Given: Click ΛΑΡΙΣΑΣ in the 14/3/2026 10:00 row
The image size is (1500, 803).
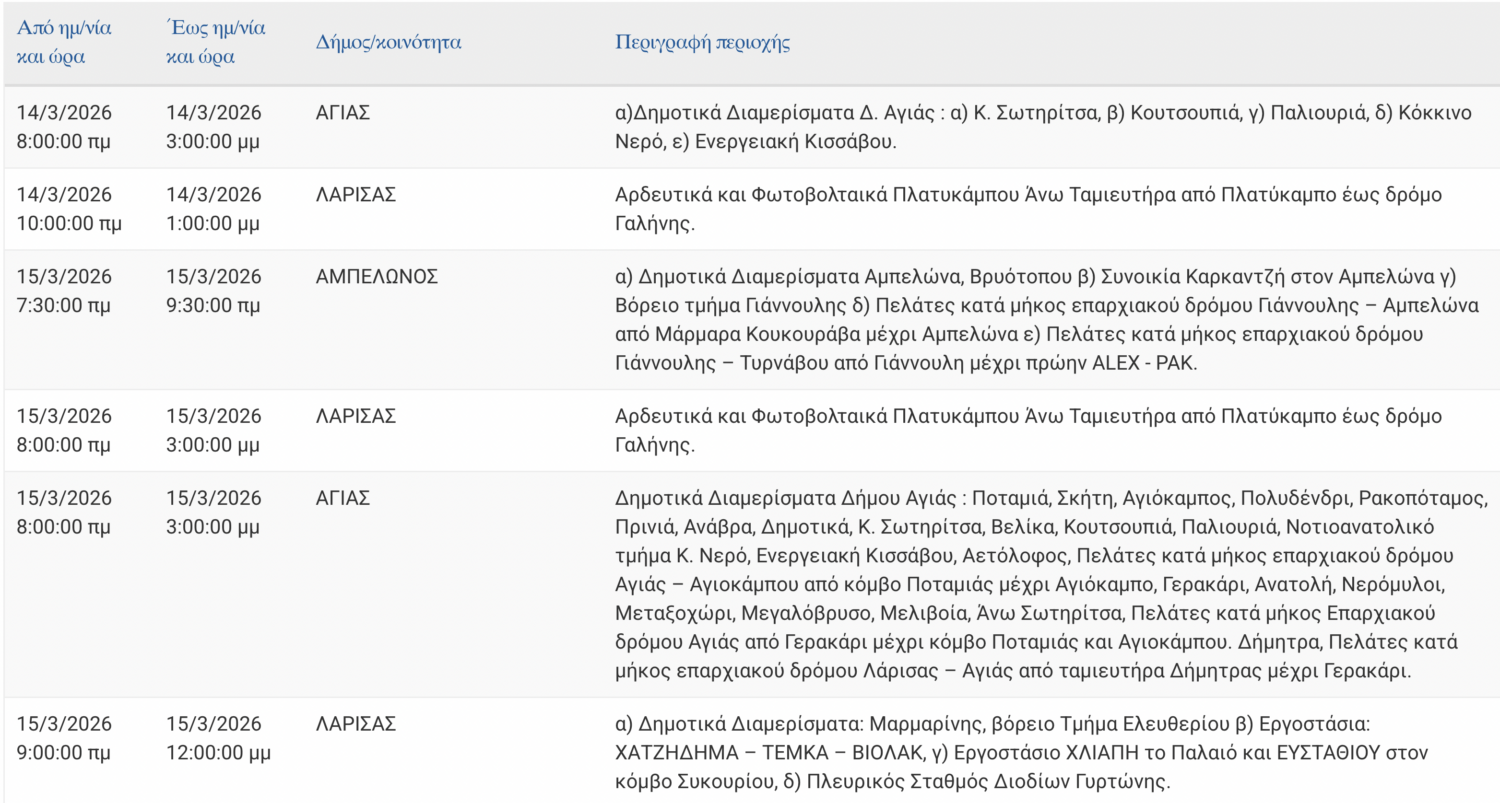Looking at the screenshot, I should pos(355,195).
